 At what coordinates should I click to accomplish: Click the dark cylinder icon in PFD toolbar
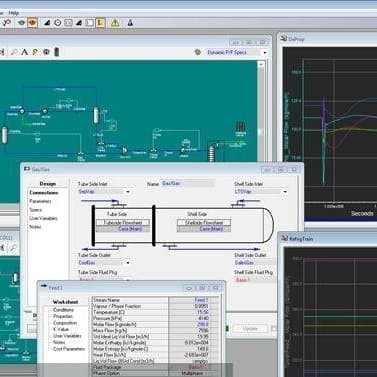pos(57,52)
